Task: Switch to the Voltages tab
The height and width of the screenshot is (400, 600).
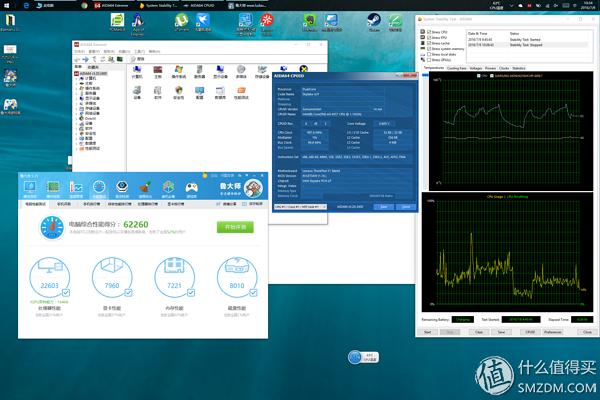Action: (476, 68)
